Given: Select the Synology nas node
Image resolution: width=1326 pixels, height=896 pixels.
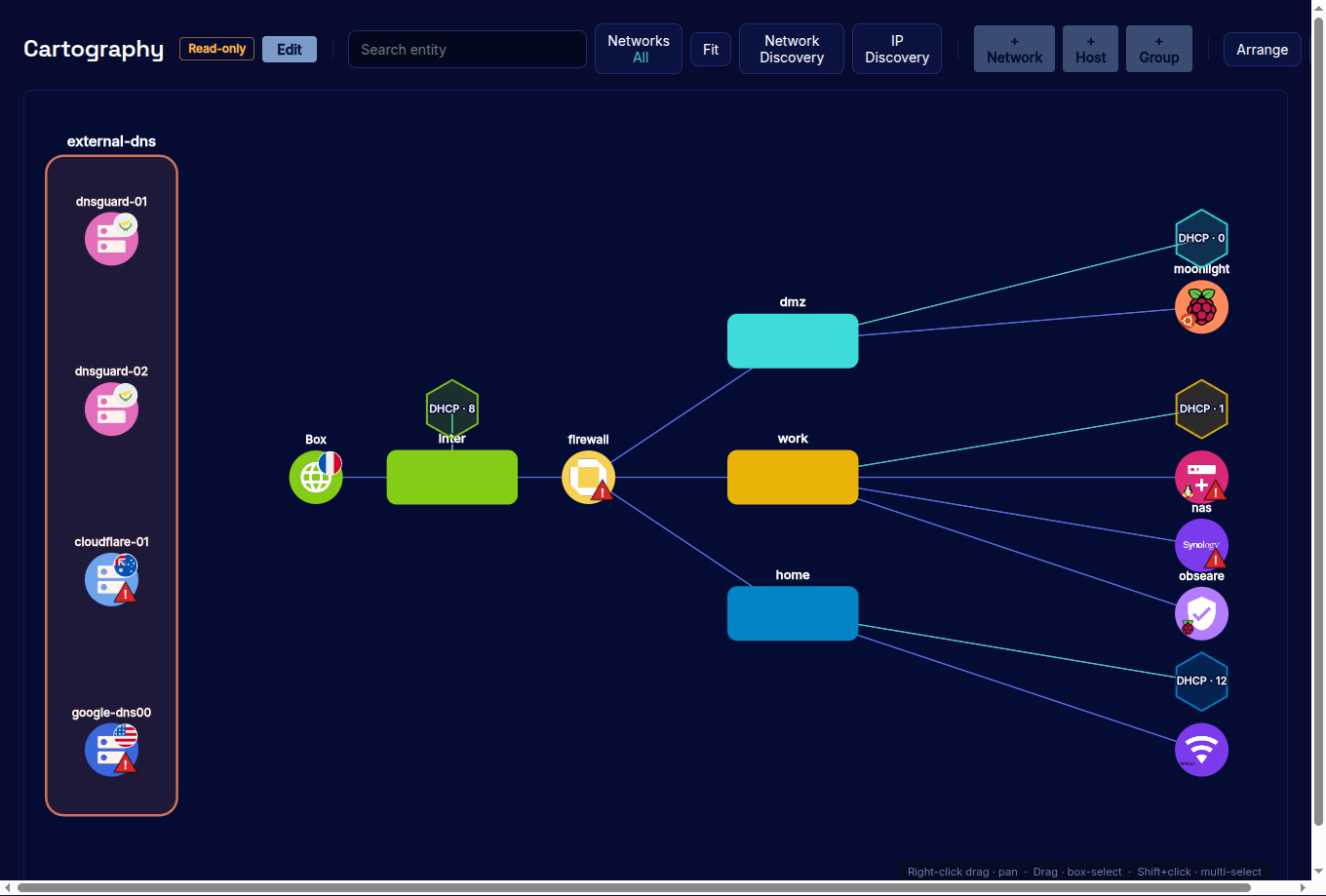Looking at the screenshot, I should 1201,545.
